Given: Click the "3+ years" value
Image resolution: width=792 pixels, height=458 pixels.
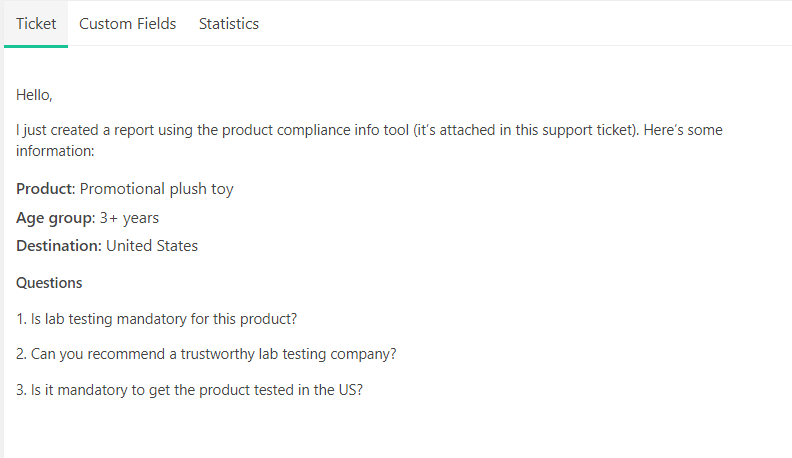Looking at the screenshot, I should (129, 218).
